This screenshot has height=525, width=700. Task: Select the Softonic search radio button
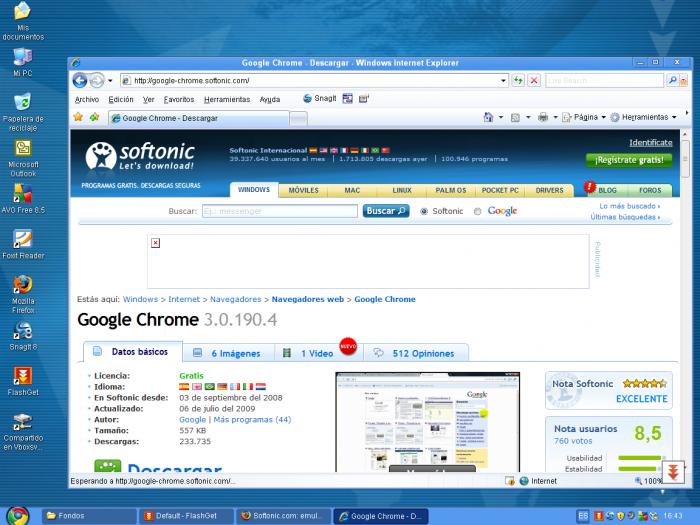[424, 212]
